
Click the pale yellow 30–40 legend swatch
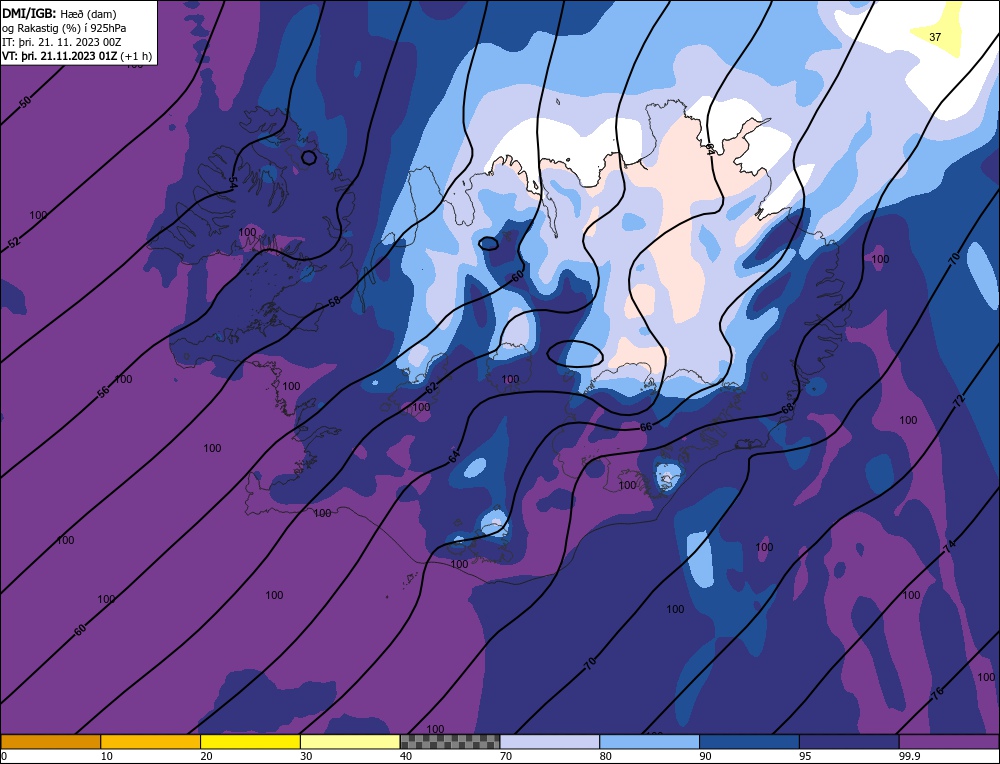350,741
